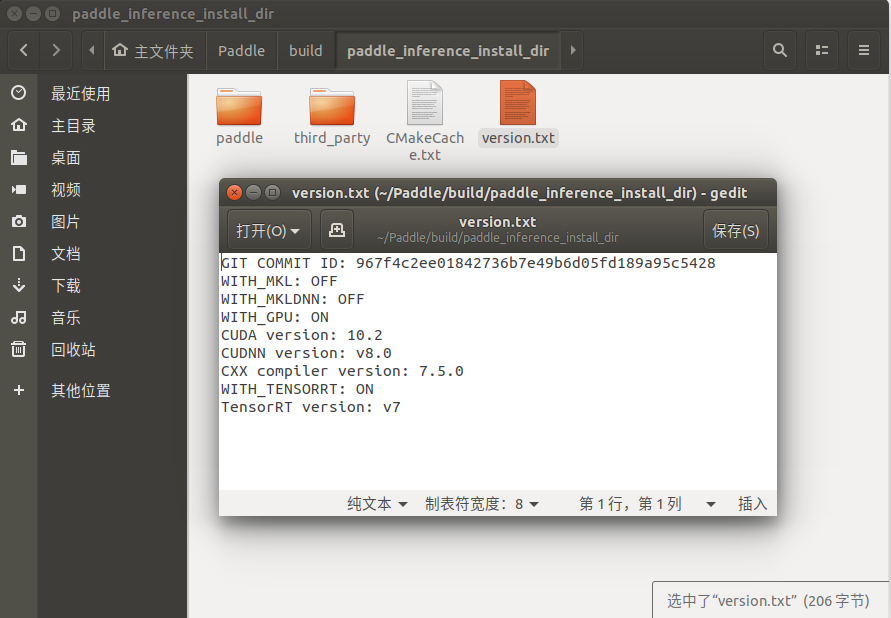Click the WITH_MKL: OFF line
The height and width of the screenshot is (618, 891).
[279, 281]
